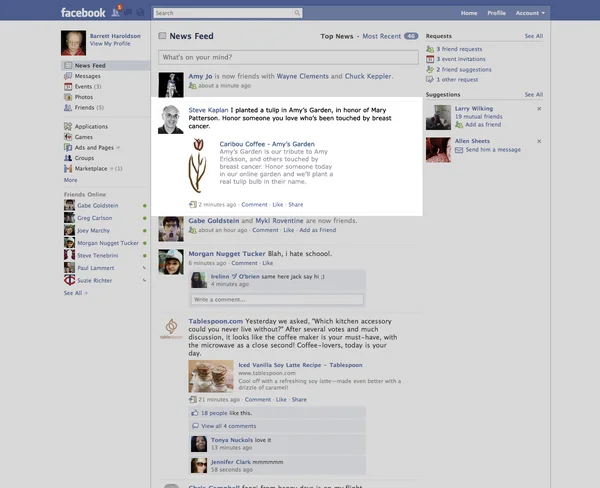
Task: Open Steve Kaplan's profile link
Action: tap(208, 110)
